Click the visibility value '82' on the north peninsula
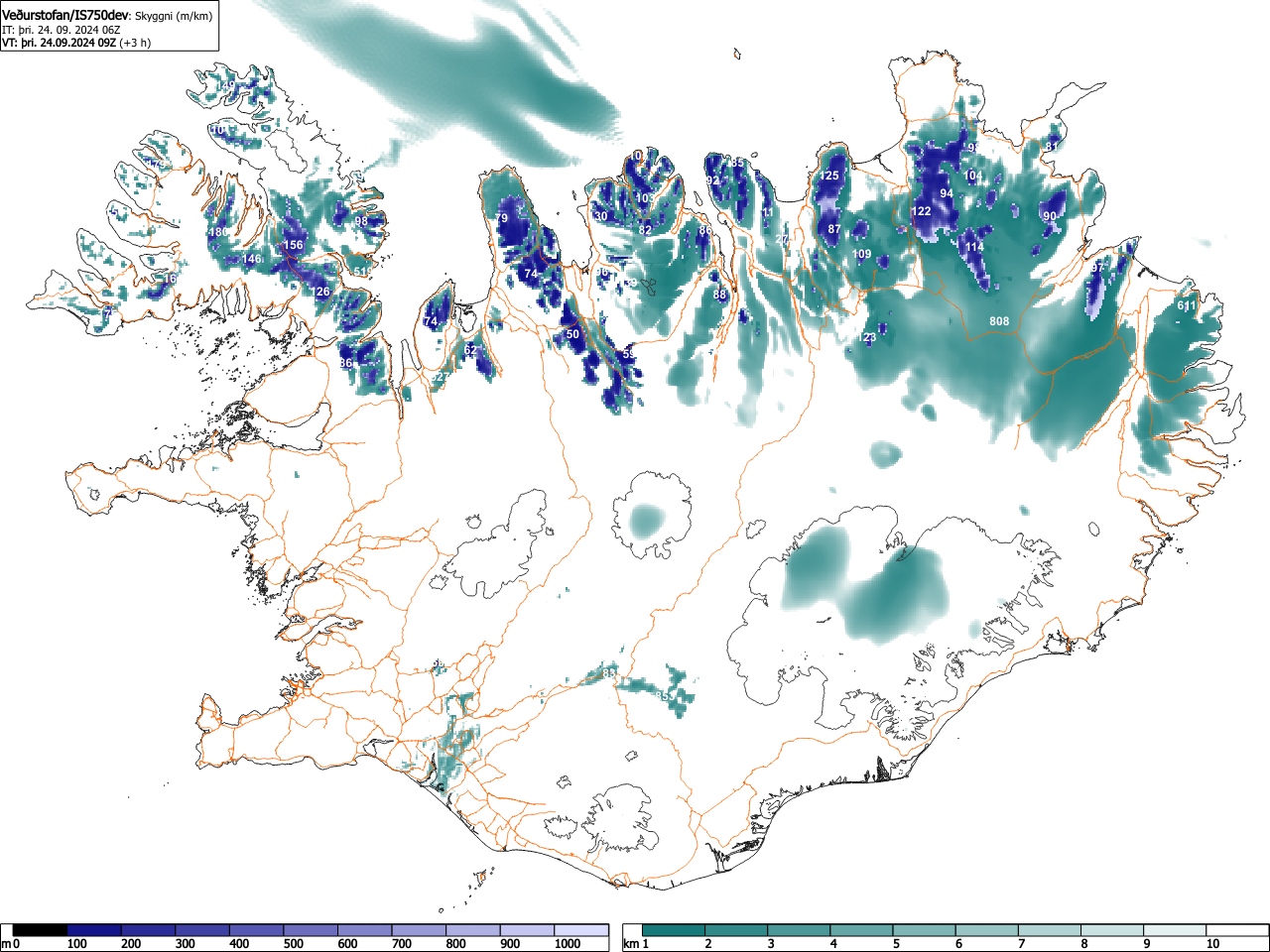 646,230
